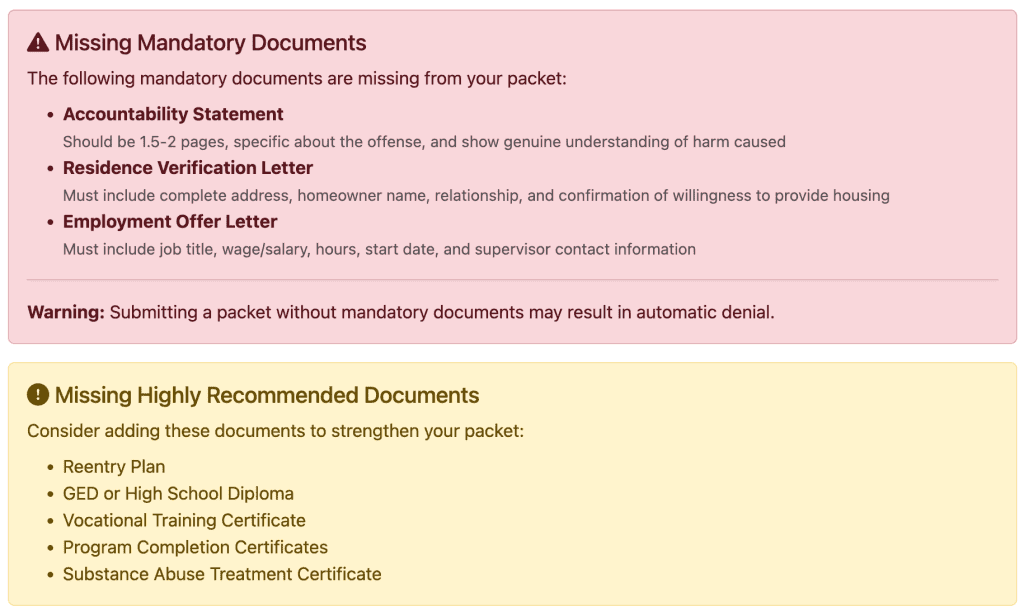This screenshot has height=611, width=1024.
Task: Click the Vocational Training Certificate item
Action: click(x=184, y=521)
